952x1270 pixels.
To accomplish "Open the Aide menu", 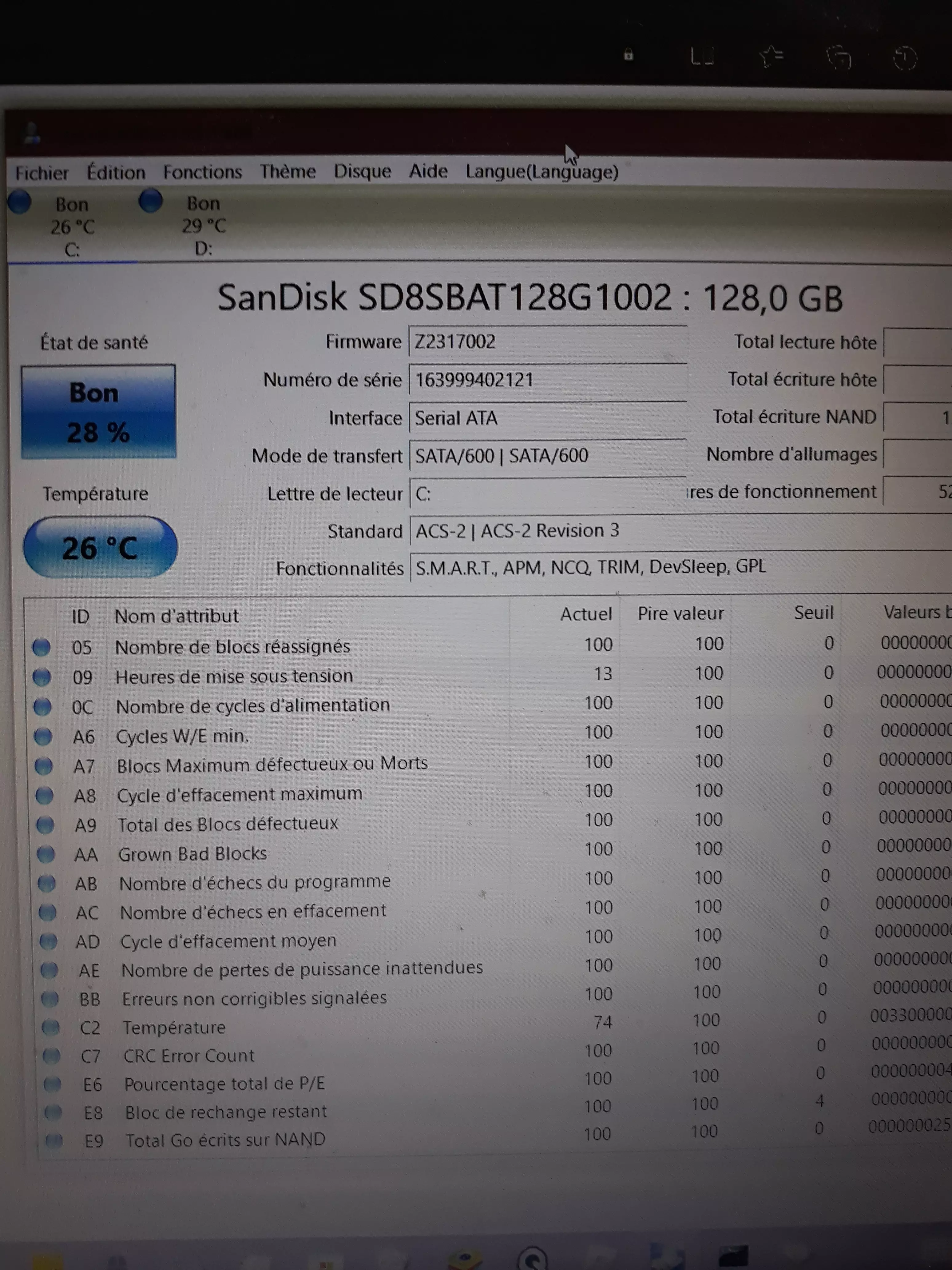I will (428, 170).
